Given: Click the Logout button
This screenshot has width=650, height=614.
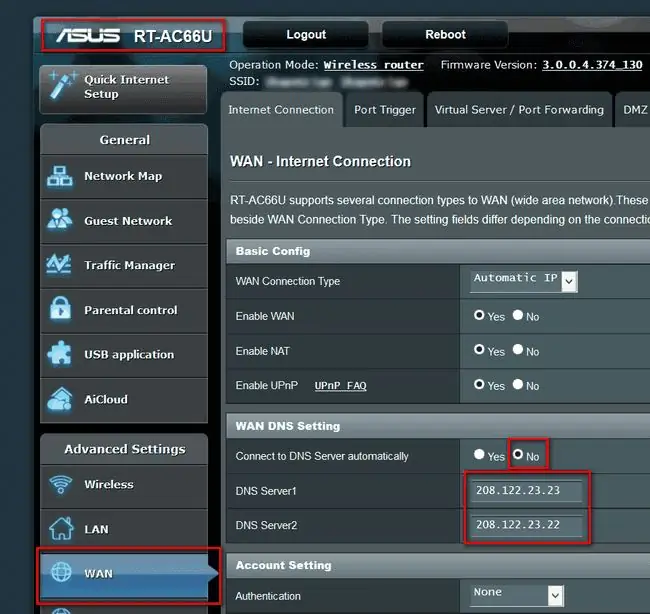Looking at the screenshot, I should coord(306,34).
